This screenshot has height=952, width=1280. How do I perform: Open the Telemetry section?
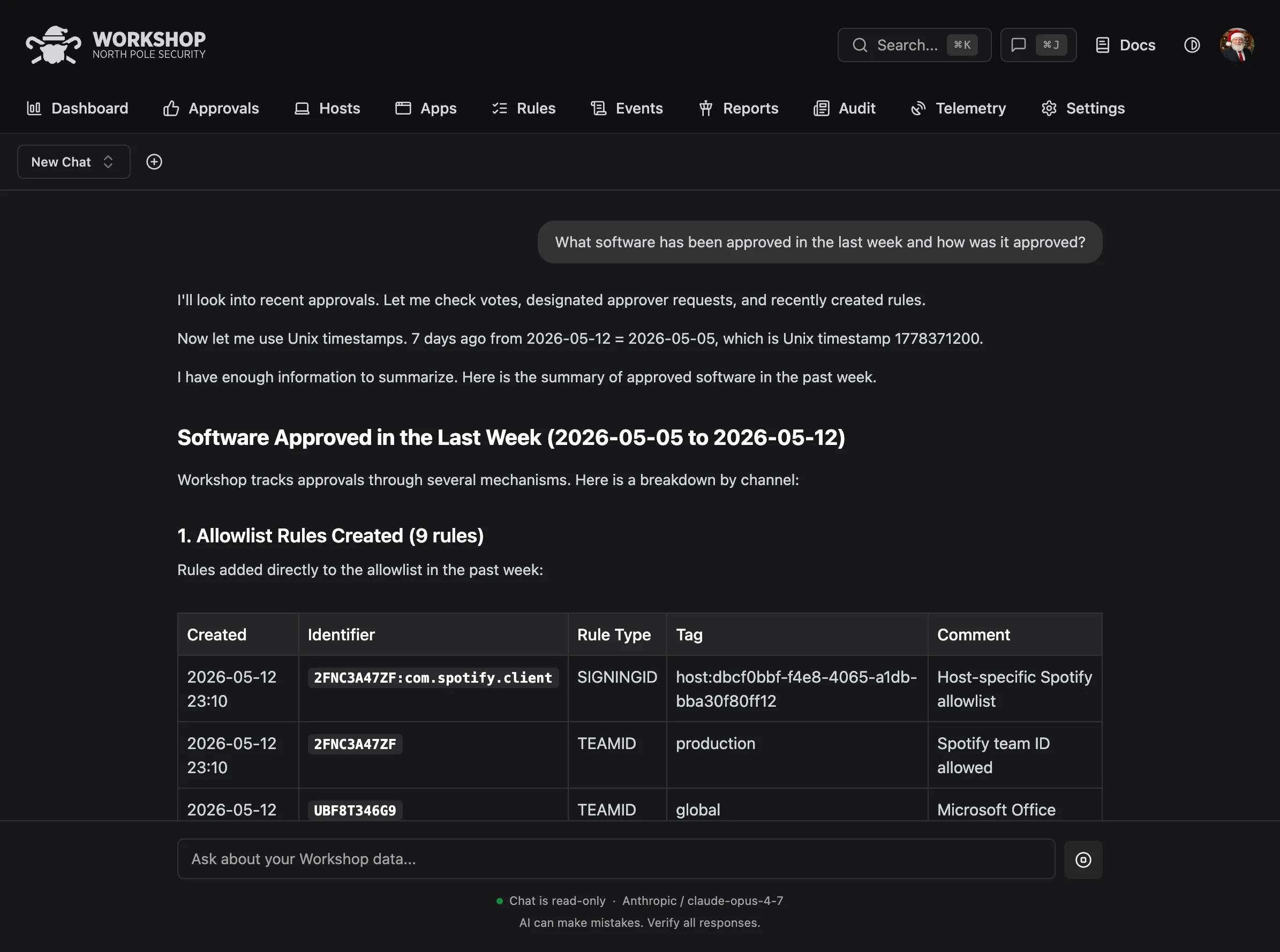958,108
